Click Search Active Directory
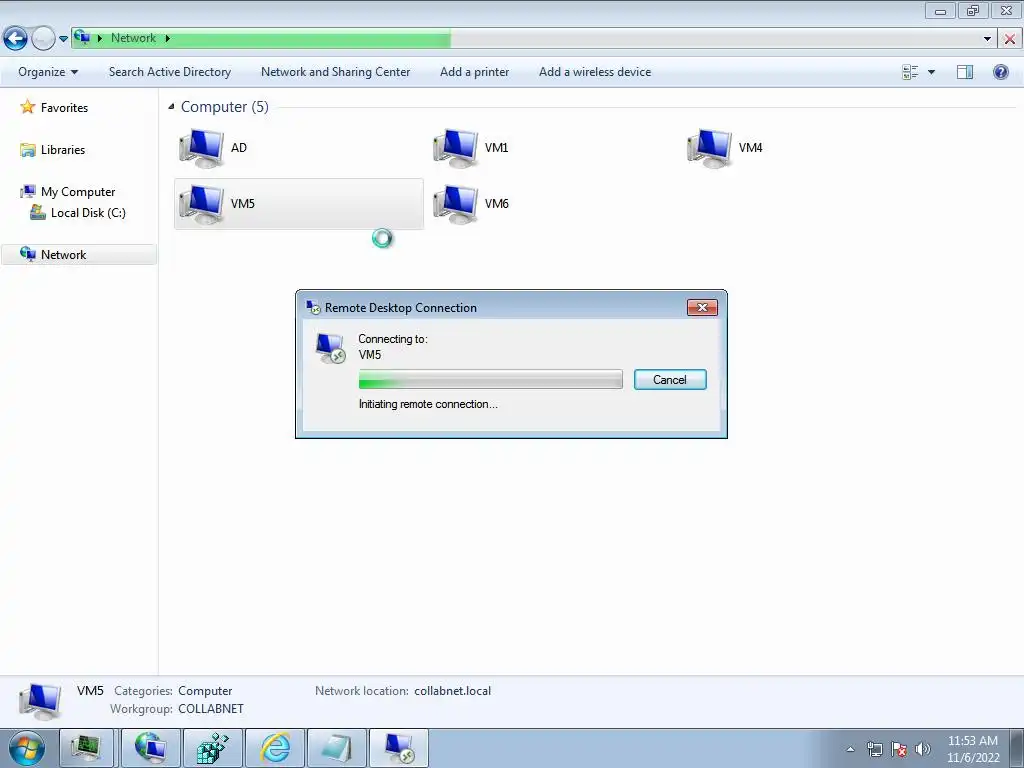The image size is (1024, 768). [x=170, y=72]
